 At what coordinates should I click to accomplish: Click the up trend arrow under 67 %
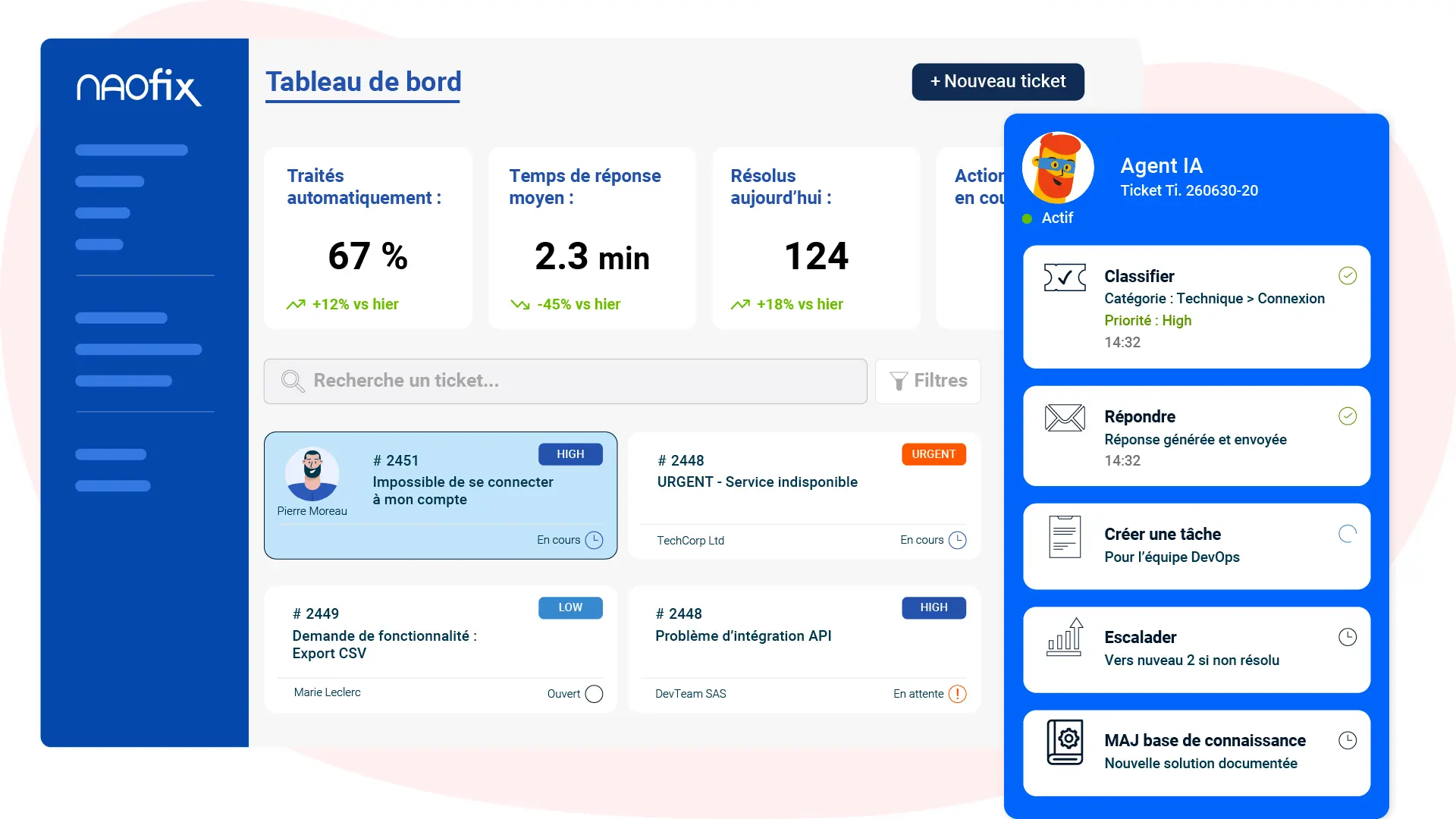pyautogui.click(x=296, y=305)
